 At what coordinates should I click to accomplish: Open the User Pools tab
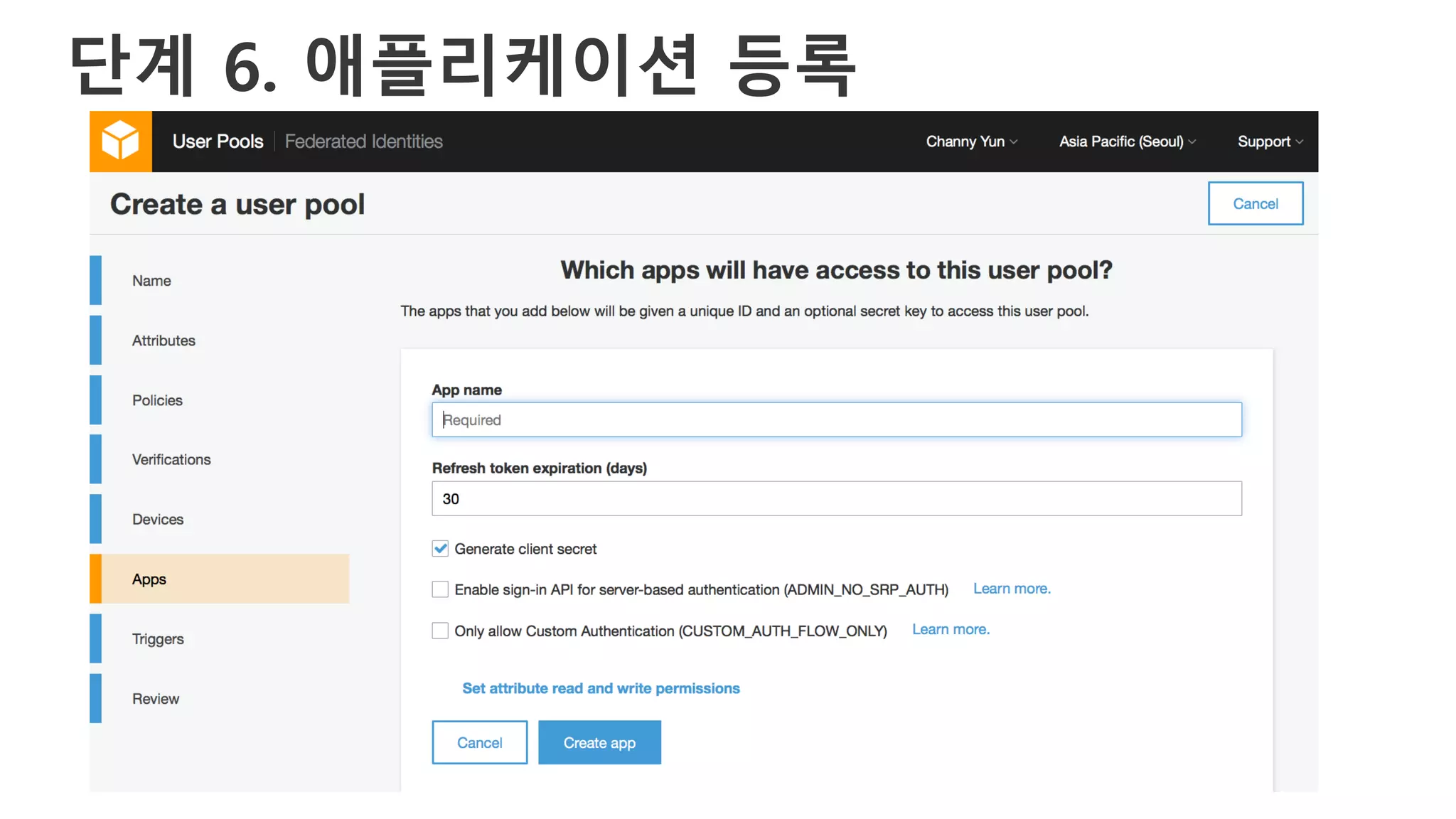click(x=218, y=141)
